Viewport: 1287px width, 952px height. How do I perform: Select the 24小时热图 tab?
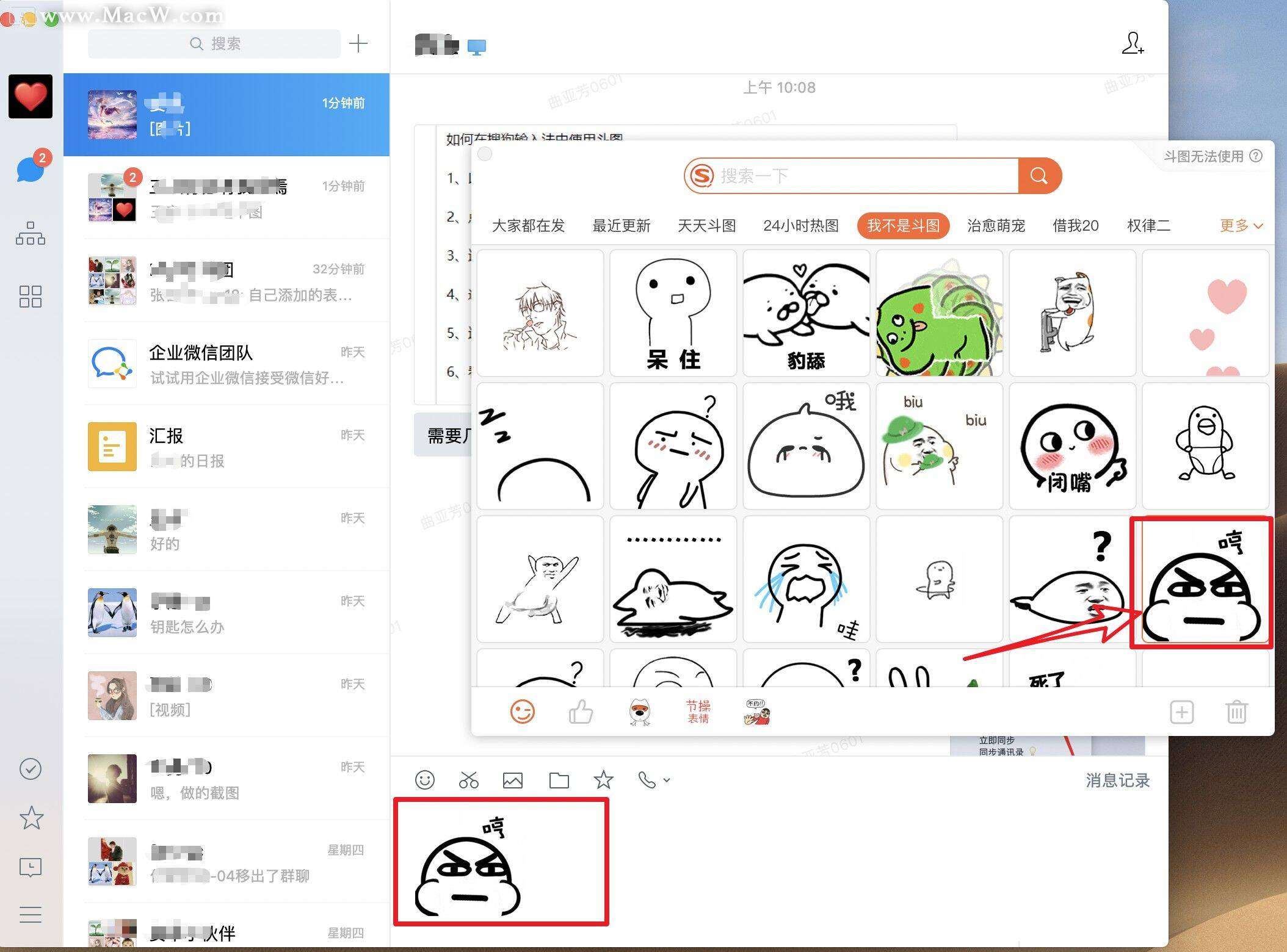800,226
